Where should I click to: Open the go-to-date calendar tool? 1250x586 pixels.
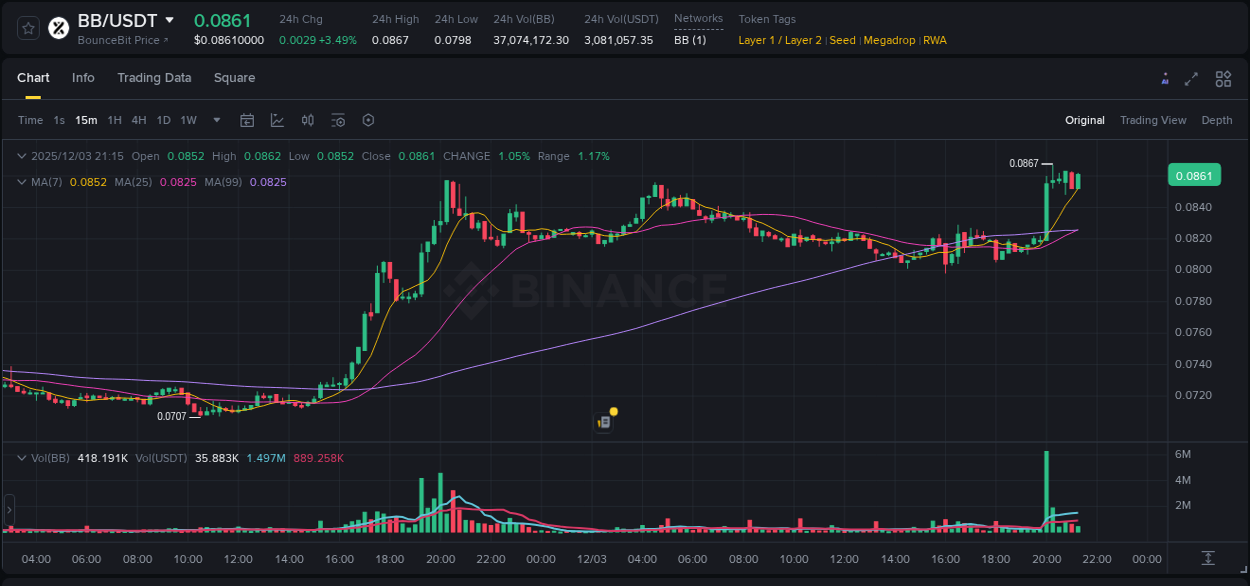click(247, 120)
